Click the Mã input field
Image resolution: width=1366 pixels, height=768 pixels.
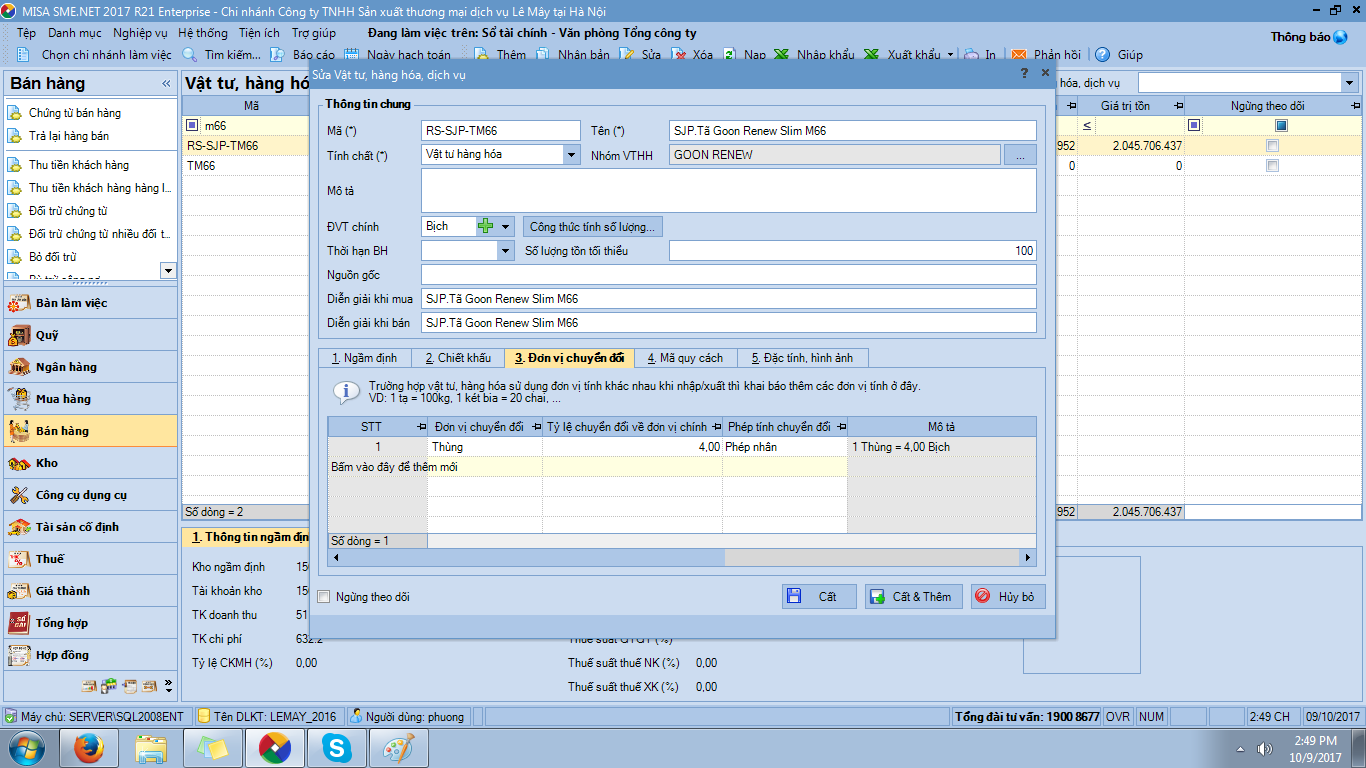pyautogui.click(x=501, y=131)
